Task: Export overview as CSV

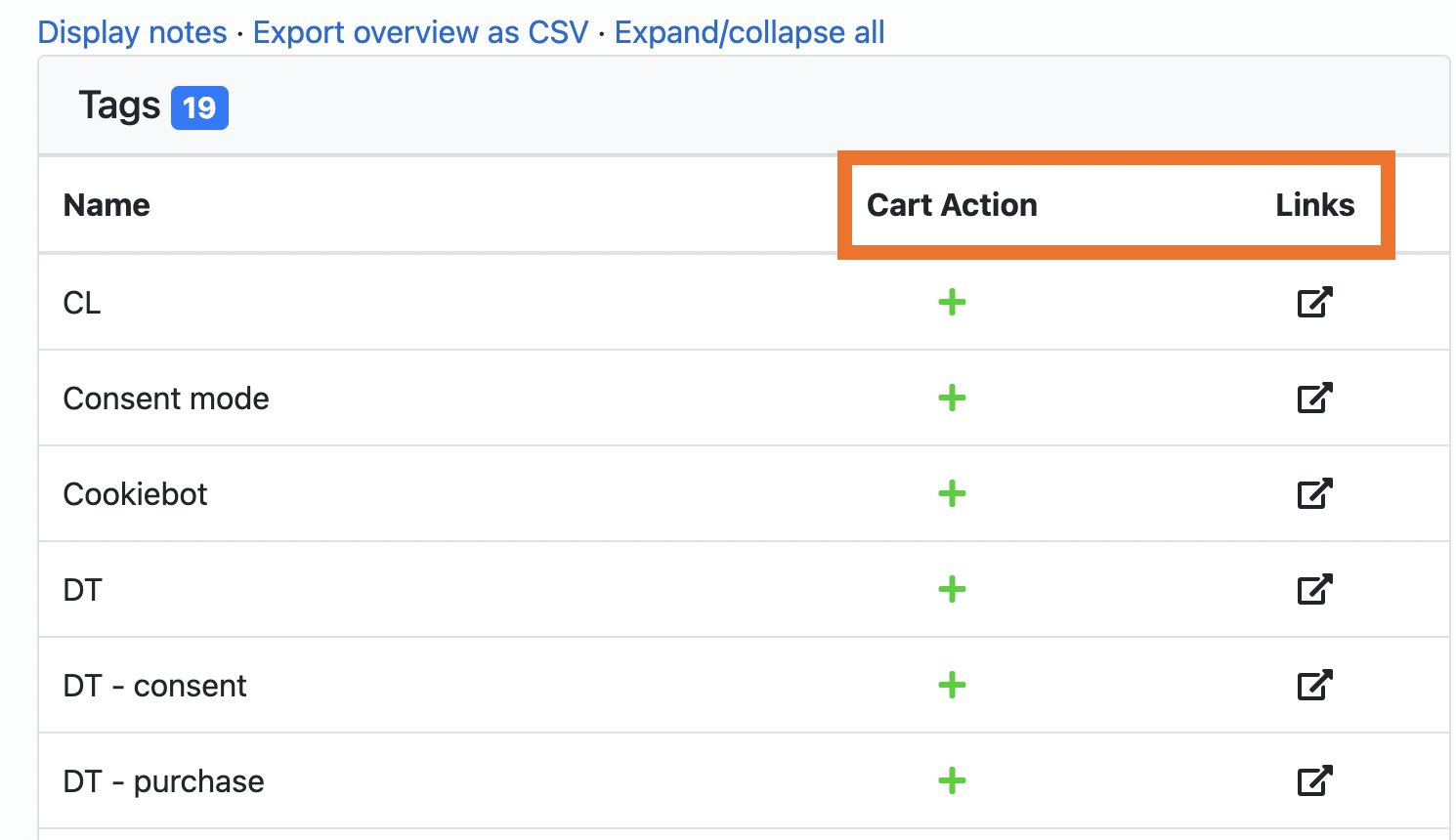Action: [x=420, y=32]
